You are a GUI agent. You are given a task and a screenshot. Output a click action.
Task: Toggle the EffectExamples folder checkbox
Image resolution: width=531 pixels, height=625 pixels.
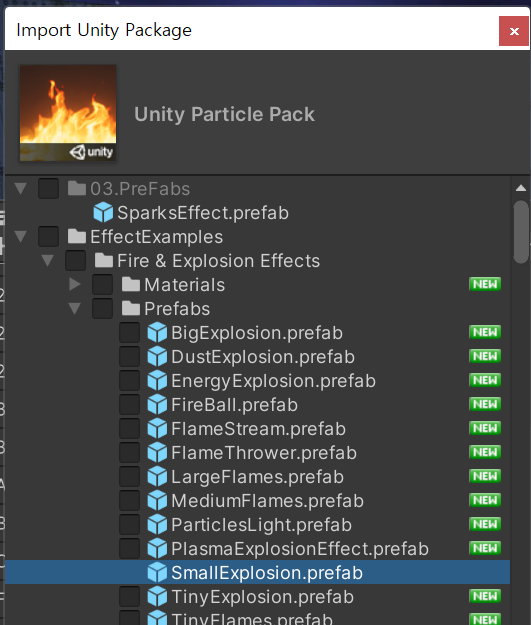tap(49, 236)
